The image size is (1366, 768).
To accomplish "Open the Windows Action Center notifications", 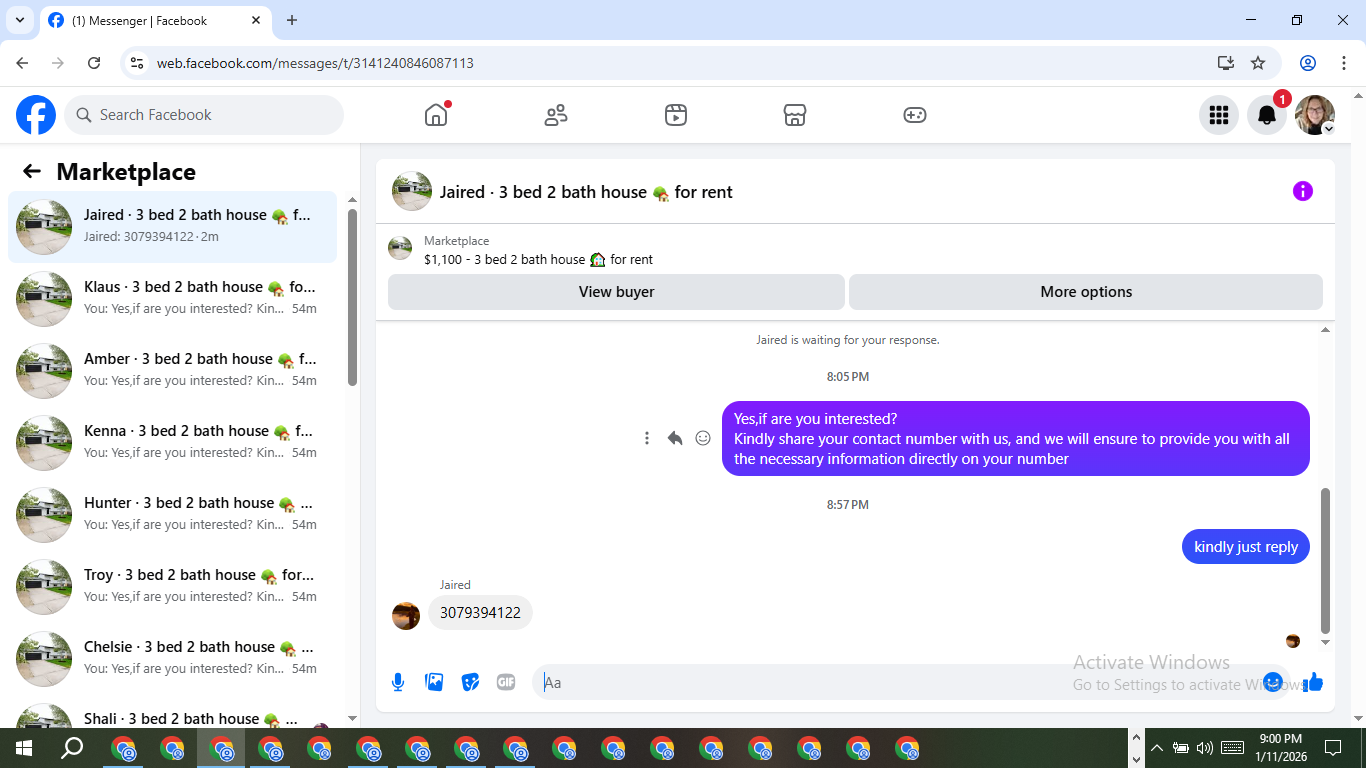I will point(1333,748).
